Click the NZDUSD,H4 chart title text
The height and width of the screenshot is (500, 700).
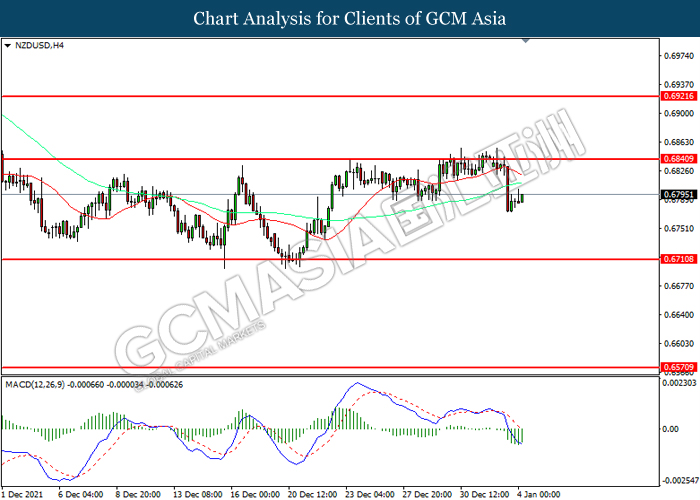(x=39, y=46)
